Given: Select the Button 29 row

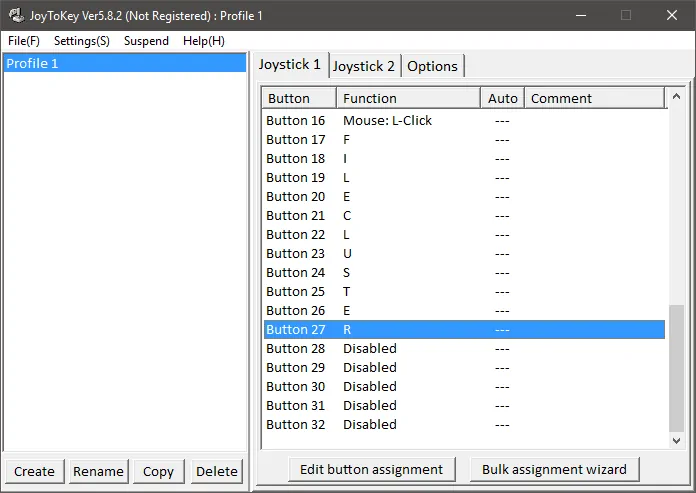Looking at the screenshot, I should 464,367.
